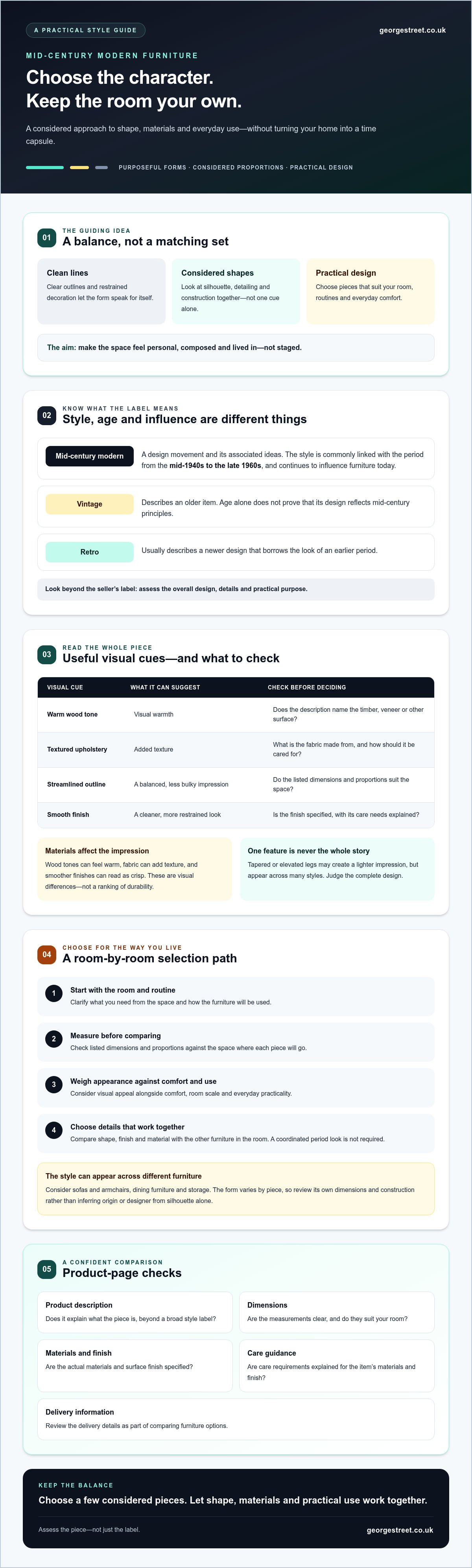Click the teal accent bar in header
This screenshot has height=1568, width=472.
click(x=44, y=168)
